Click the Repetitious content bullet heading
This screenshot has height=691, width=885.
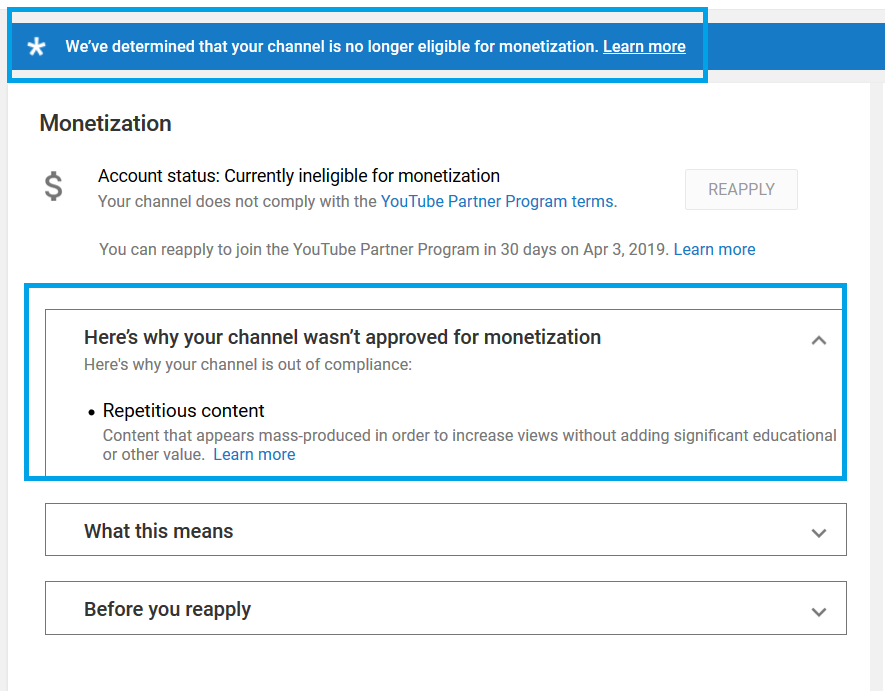pos(183,410)
